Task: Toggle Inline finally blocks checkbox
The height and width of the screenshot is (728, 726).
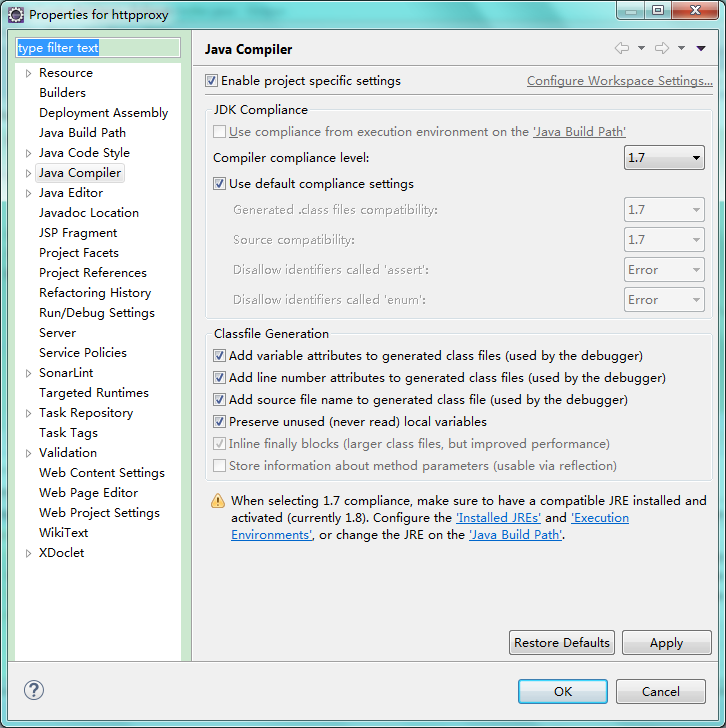Action: coord(219,443)
